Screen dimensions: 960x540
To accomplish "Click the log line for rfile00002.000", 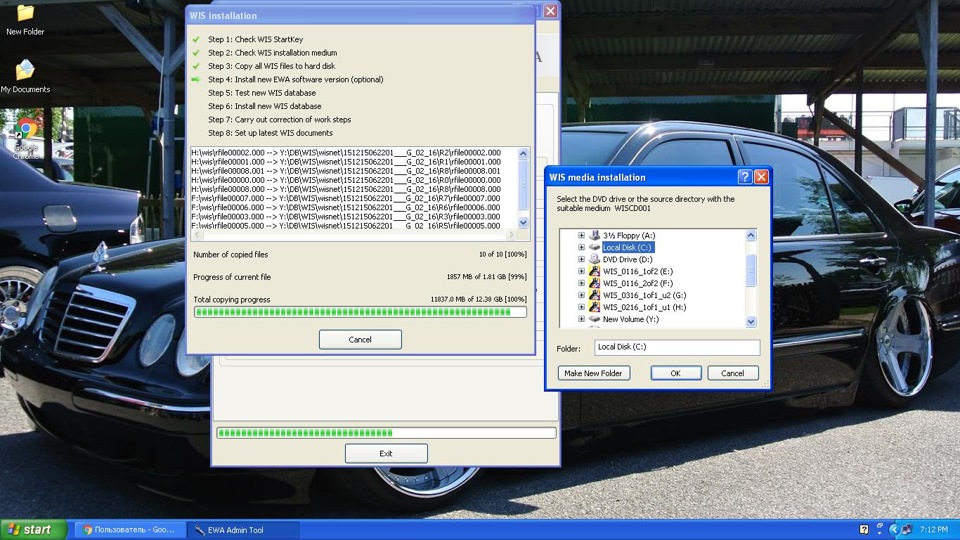I will [346, 152].
